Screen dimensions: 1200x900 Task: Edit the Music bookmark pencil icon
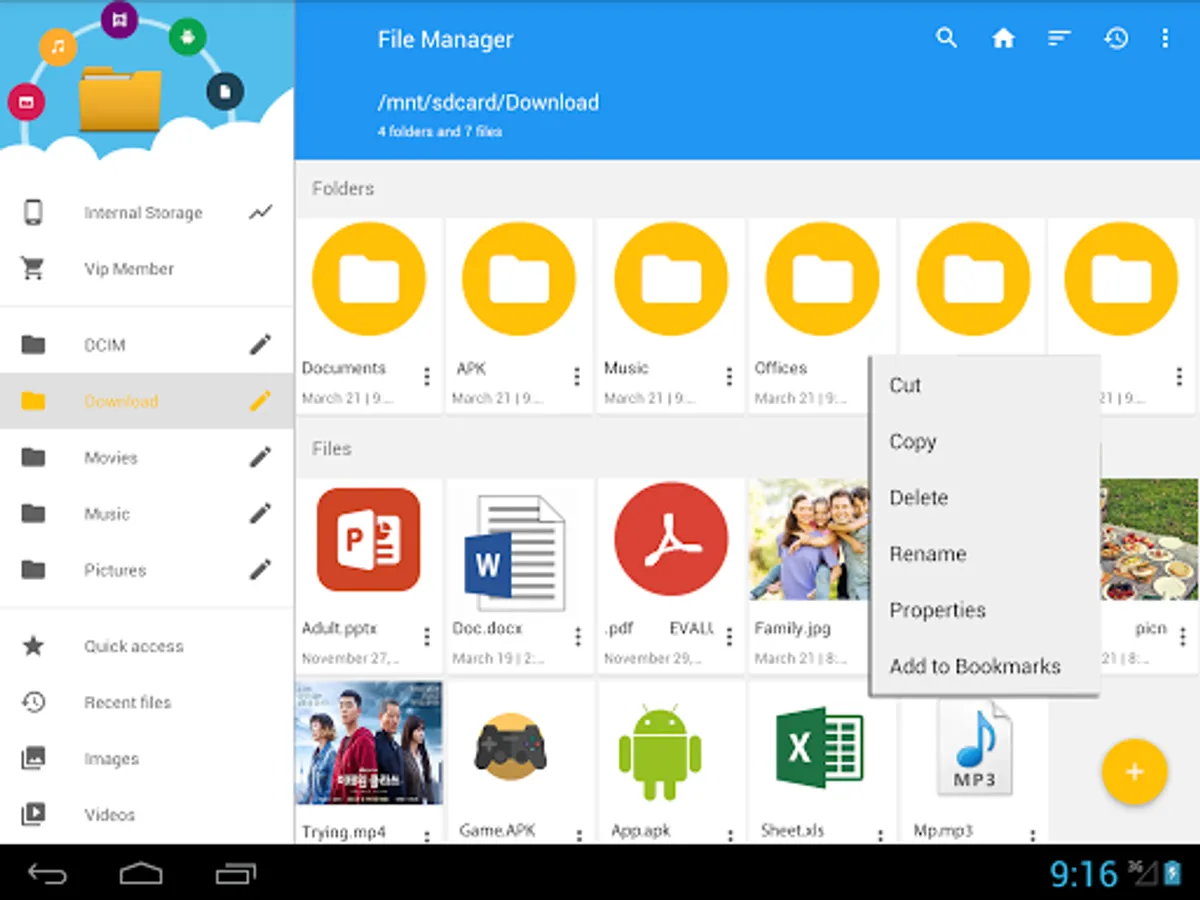261,514
